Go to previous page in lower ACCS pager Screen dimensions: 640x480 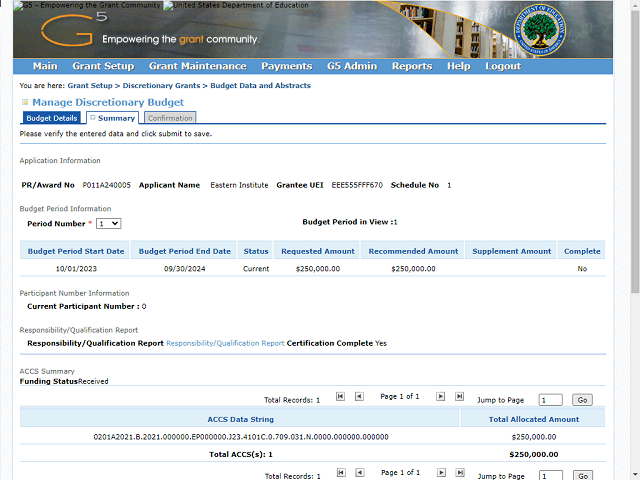pos(360,472)
